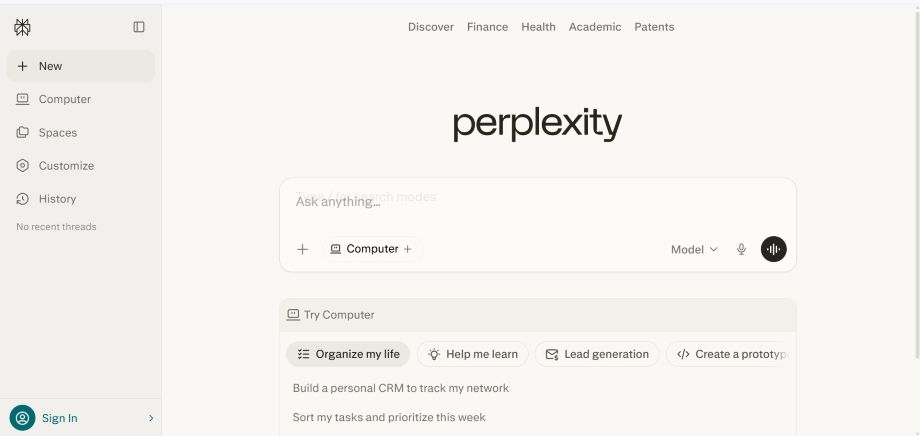
Task: View thread History
Action: (57, 199)
